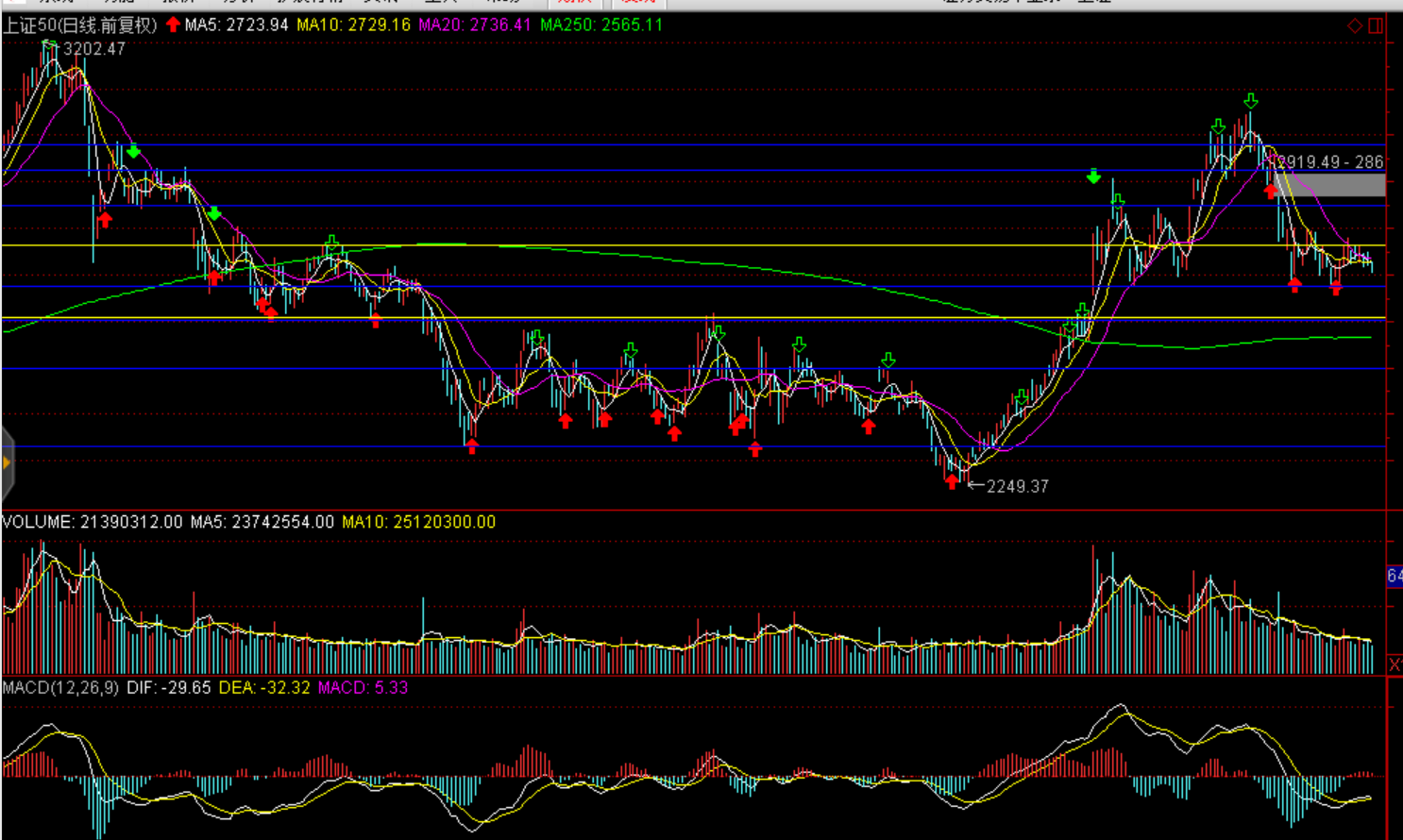Screen dimensions: 1403x840
Task: Select the VOLUME indicator label
Action: pos(38,522)
